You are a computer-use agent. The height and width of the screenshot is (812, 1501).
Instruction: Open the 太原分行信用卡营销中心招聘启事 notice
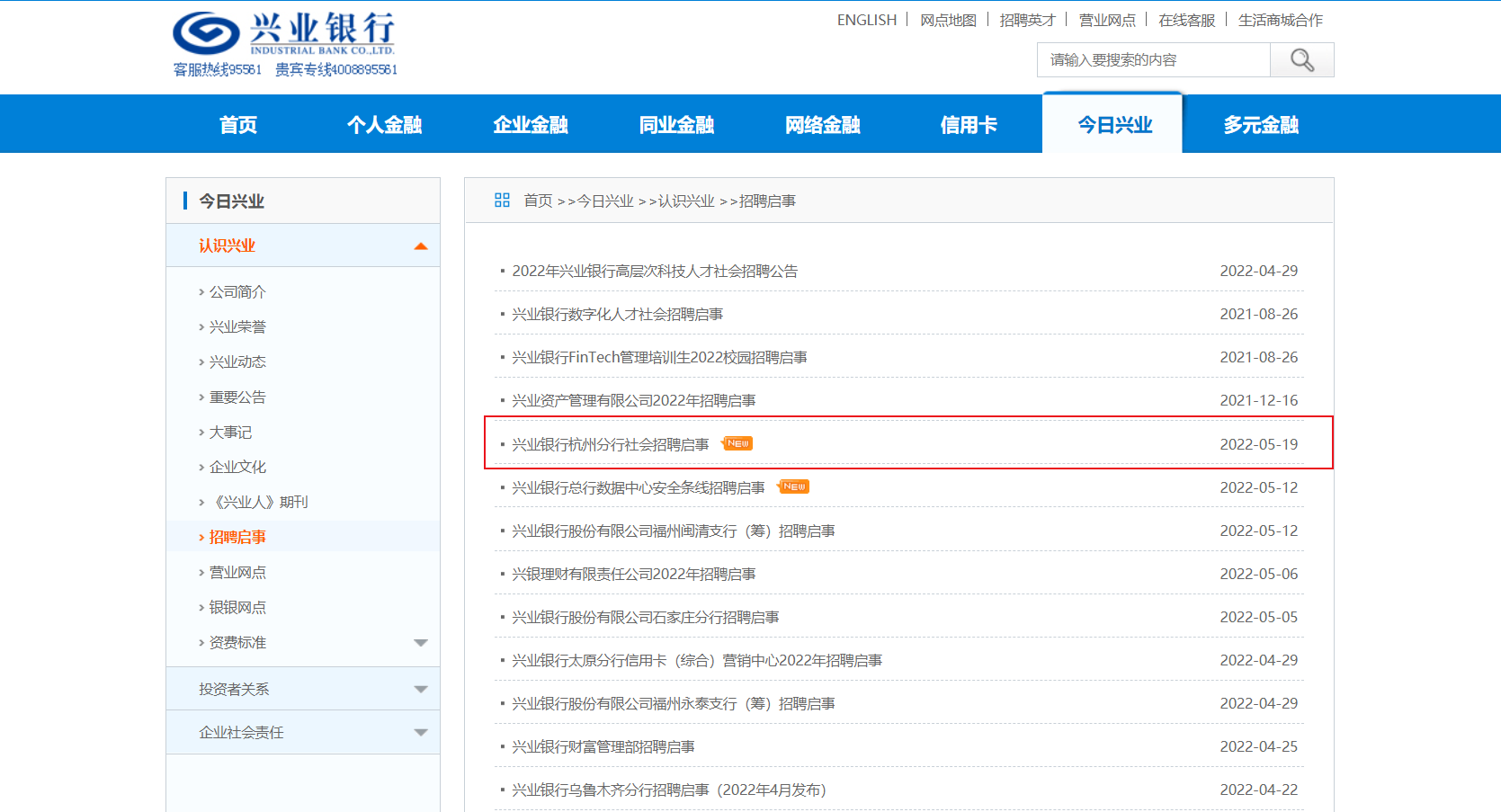[697, 660]
